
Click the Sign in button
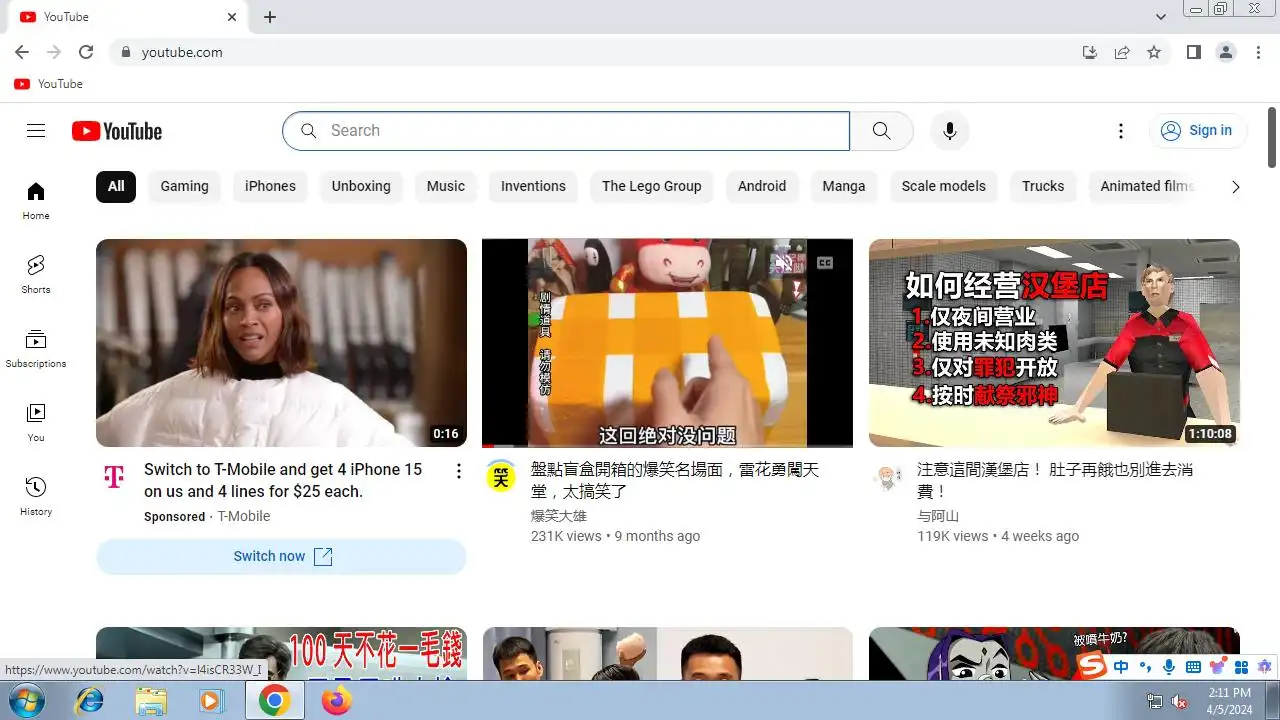[x=1197, y=131]
